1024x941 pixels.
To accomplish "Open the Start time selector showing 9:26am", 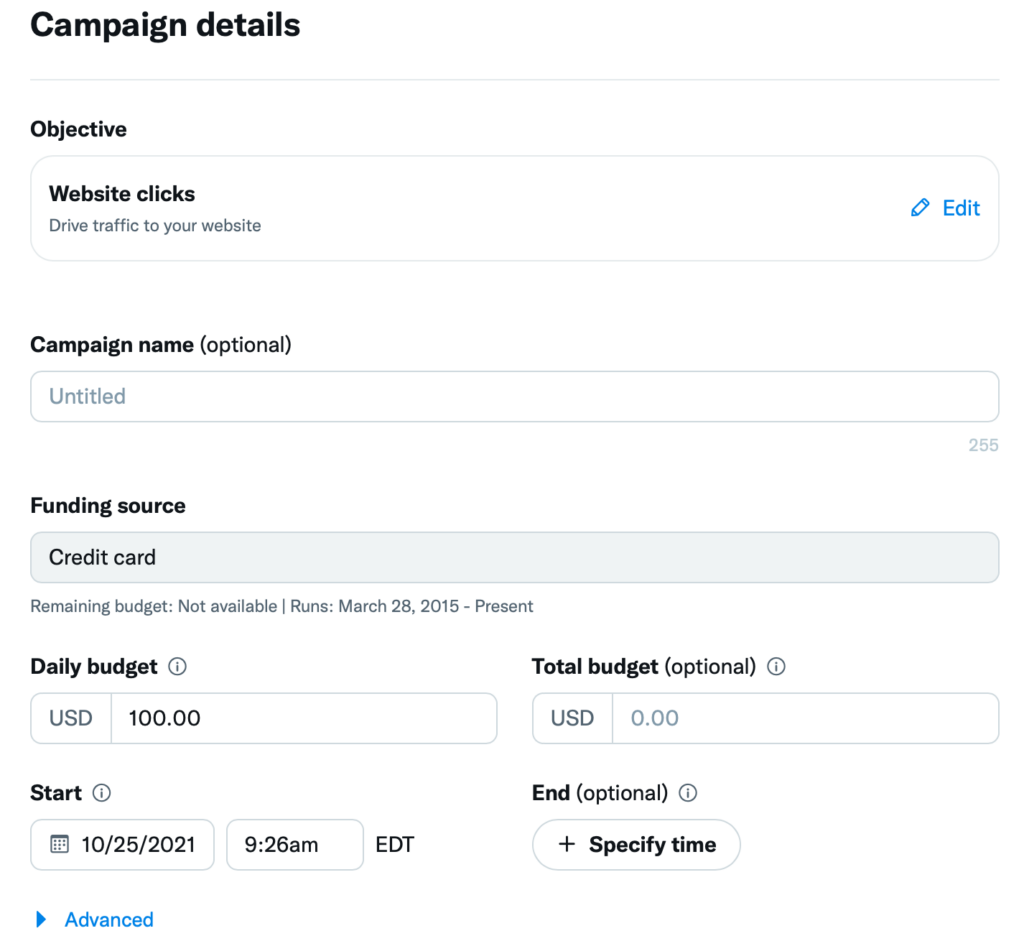I will pyautogui.click(x=294, y=845).
